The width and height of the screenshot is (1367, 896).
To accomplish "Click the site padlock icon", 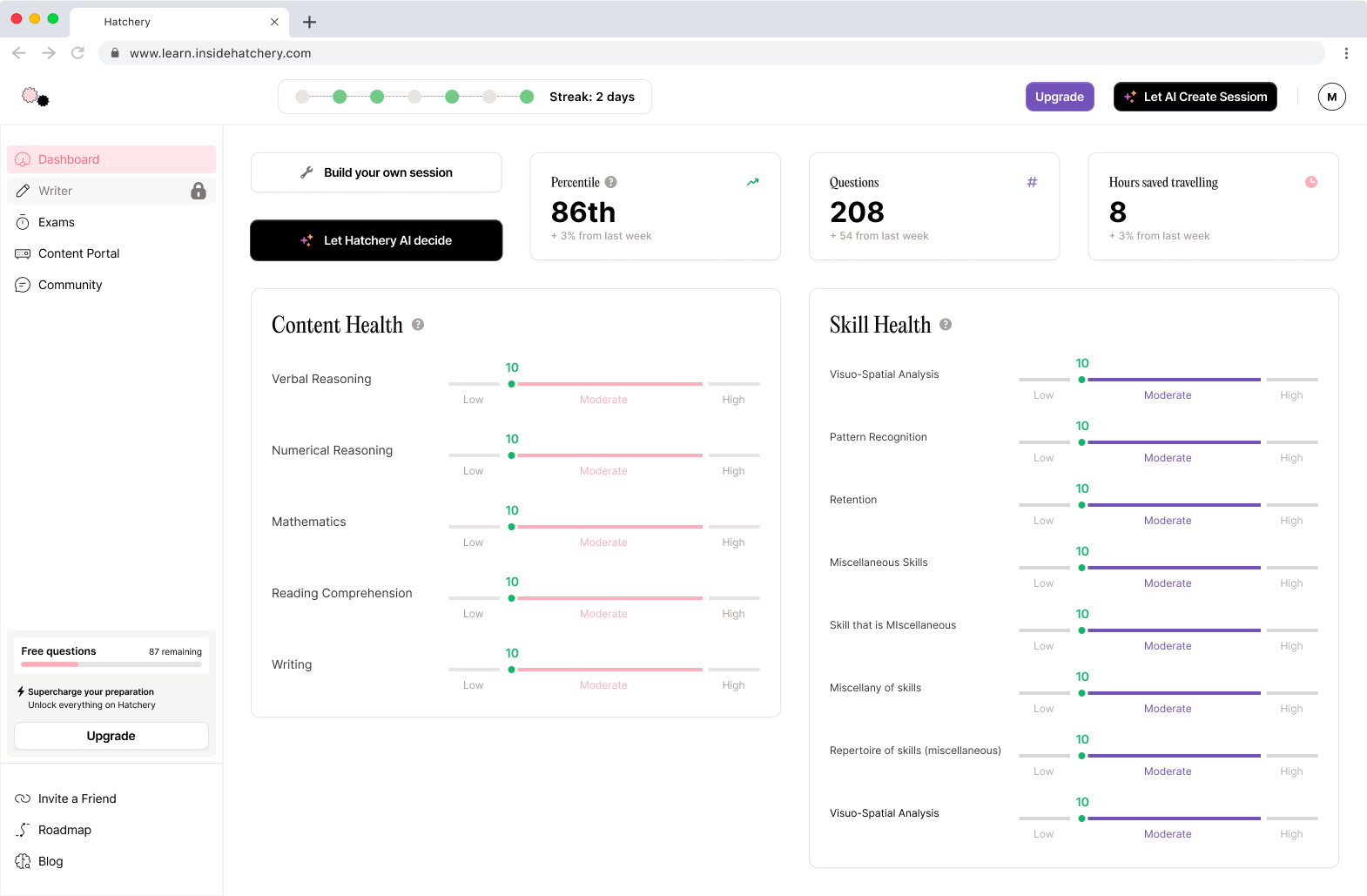I will 115,53.
